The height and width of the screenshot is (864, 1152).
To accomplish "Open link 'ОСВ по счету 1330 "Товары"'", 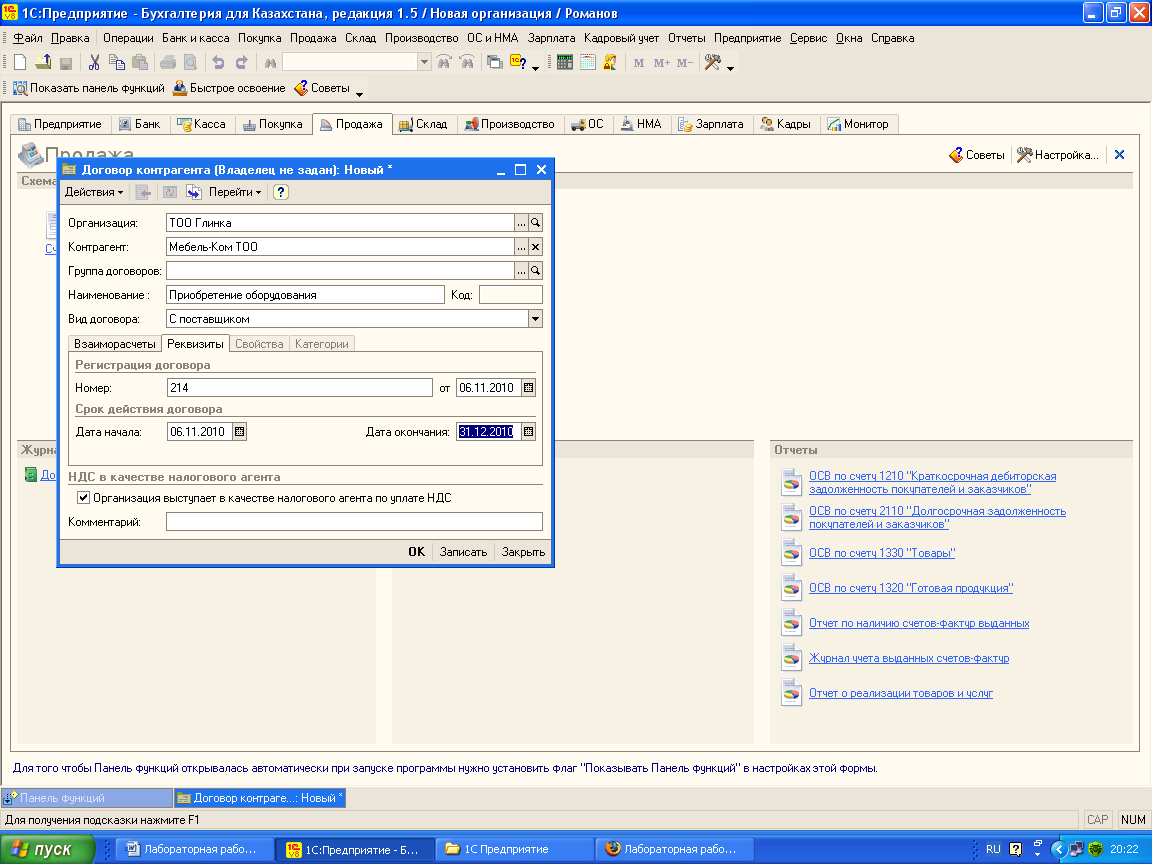I will 882,553.
